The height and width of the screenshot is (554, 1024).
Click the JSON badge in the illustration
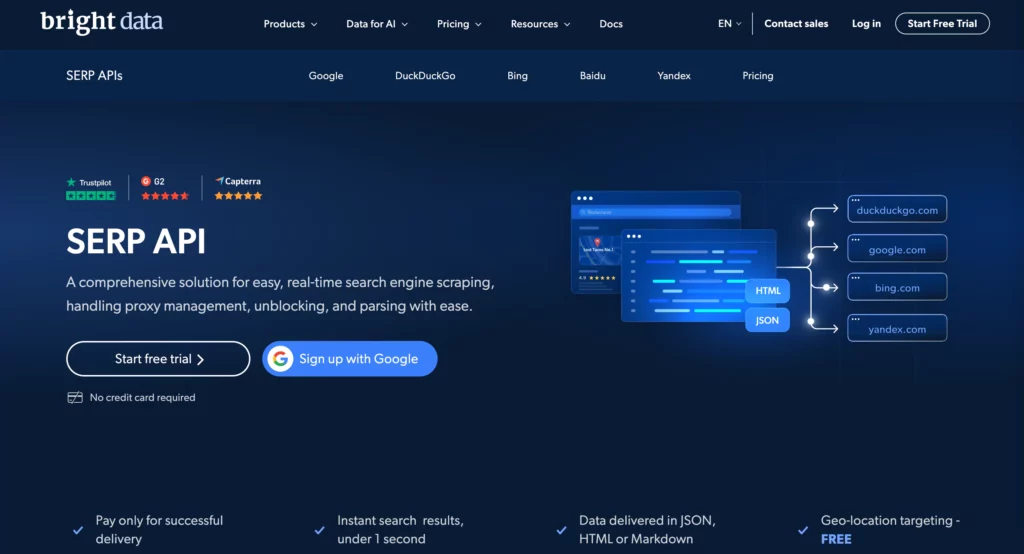click(767, 320)
